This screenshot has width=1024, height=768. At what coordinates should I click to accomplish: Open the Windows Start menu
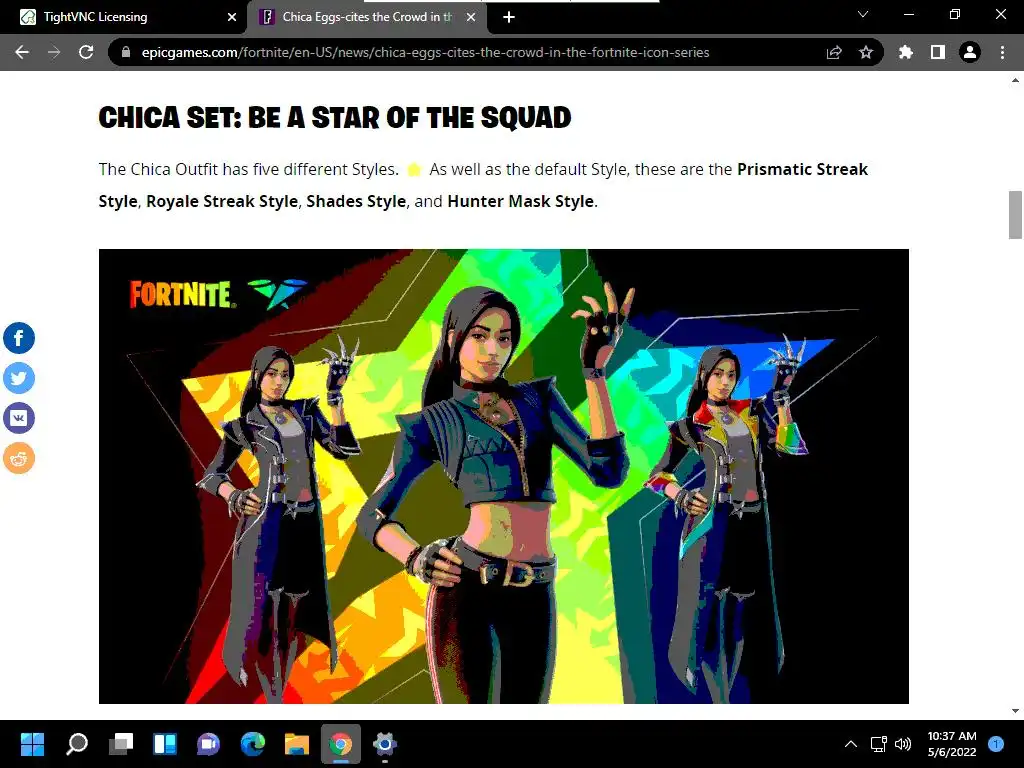coord(32,743)
